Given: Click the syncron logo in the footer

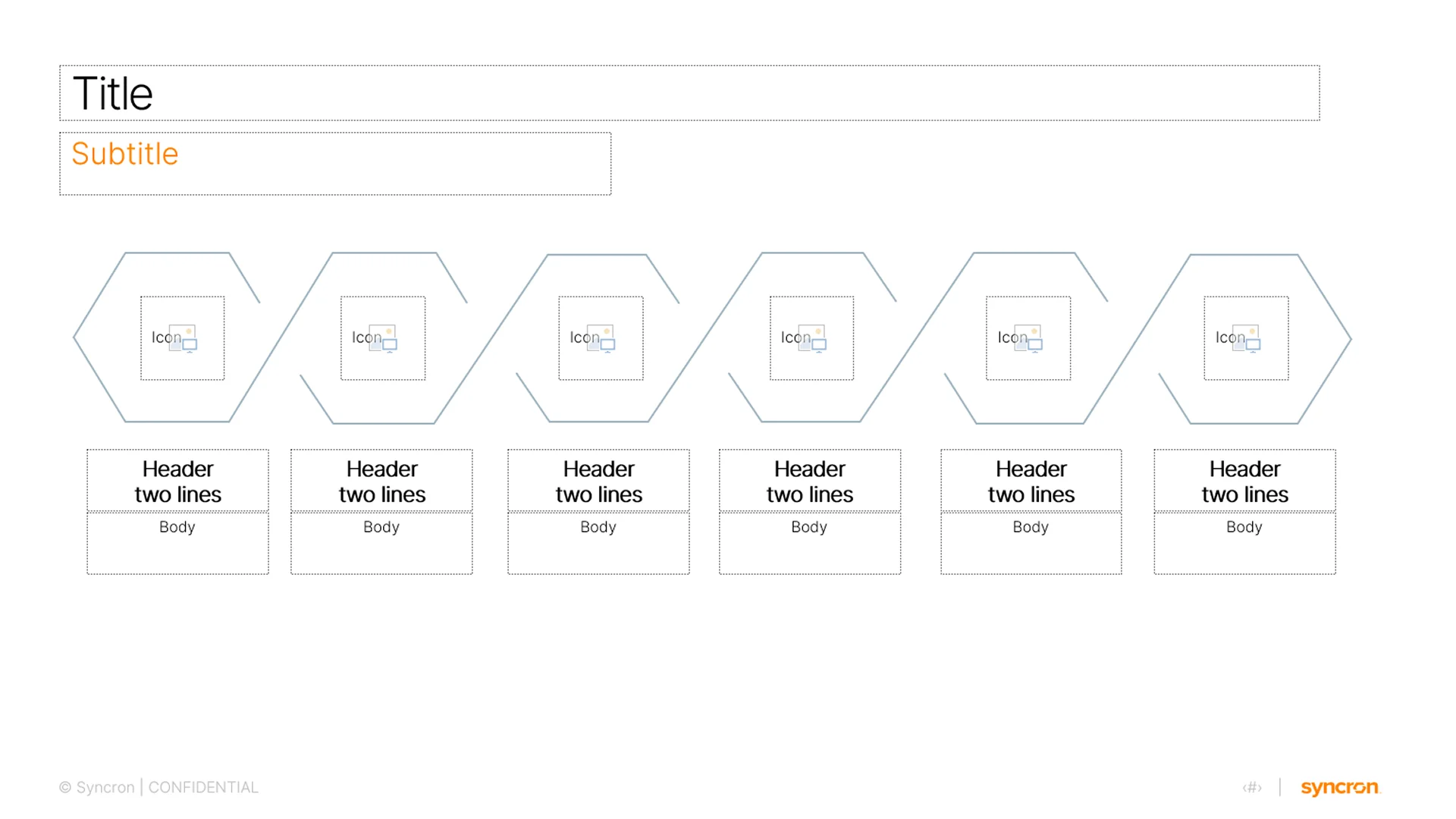Looking at the screenshot, I should click(x=1339, y=787).
